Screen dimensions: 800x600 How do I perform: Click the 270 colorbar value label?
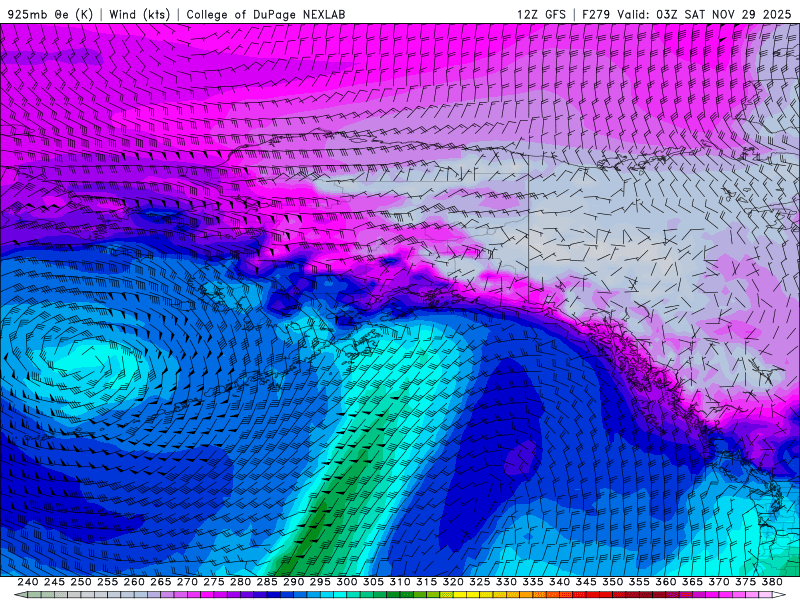tap(187, 582)
